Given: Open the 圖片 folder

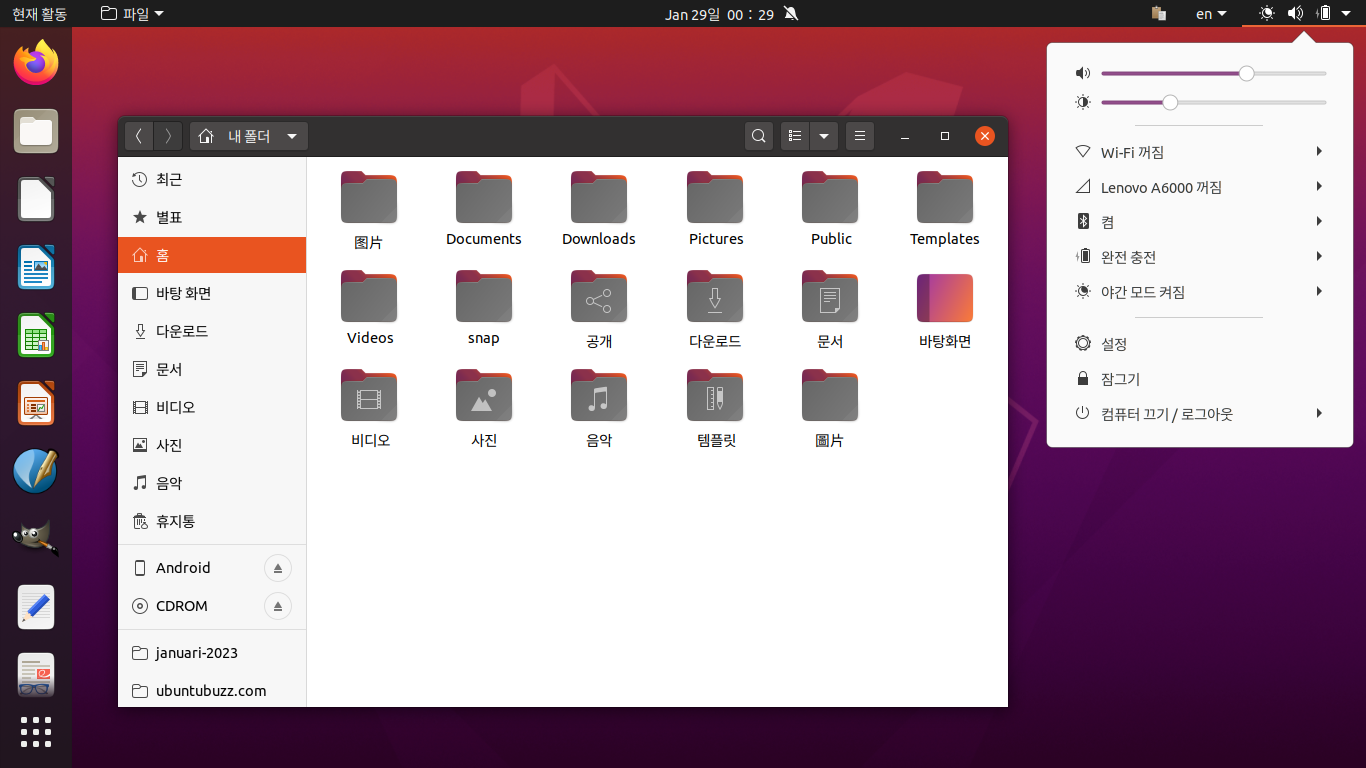Looking at the screenshot, I should [x=830, y=396].
